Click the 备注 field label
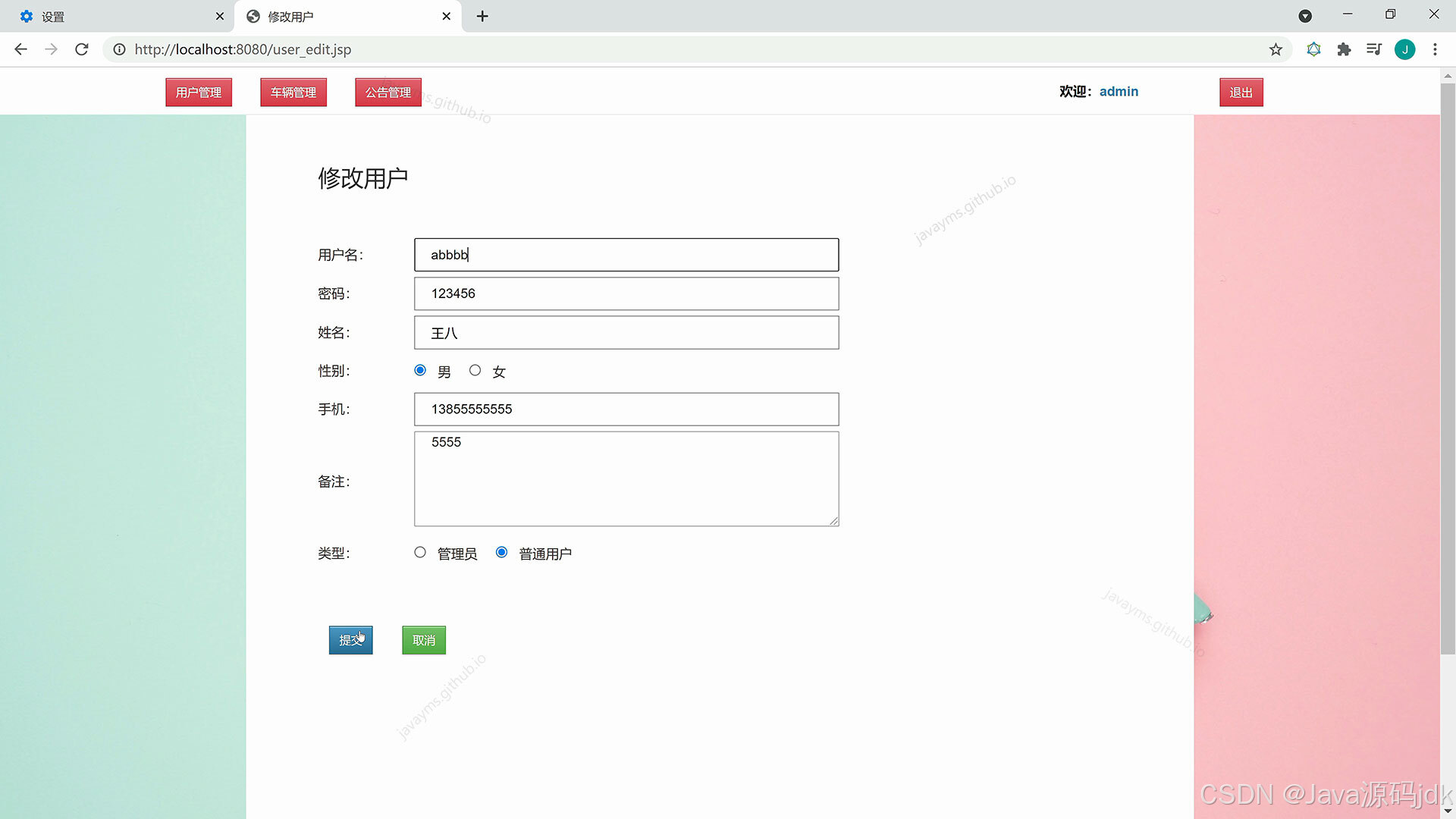This screenshot has height=819, width=1456. tap(334, 482)
